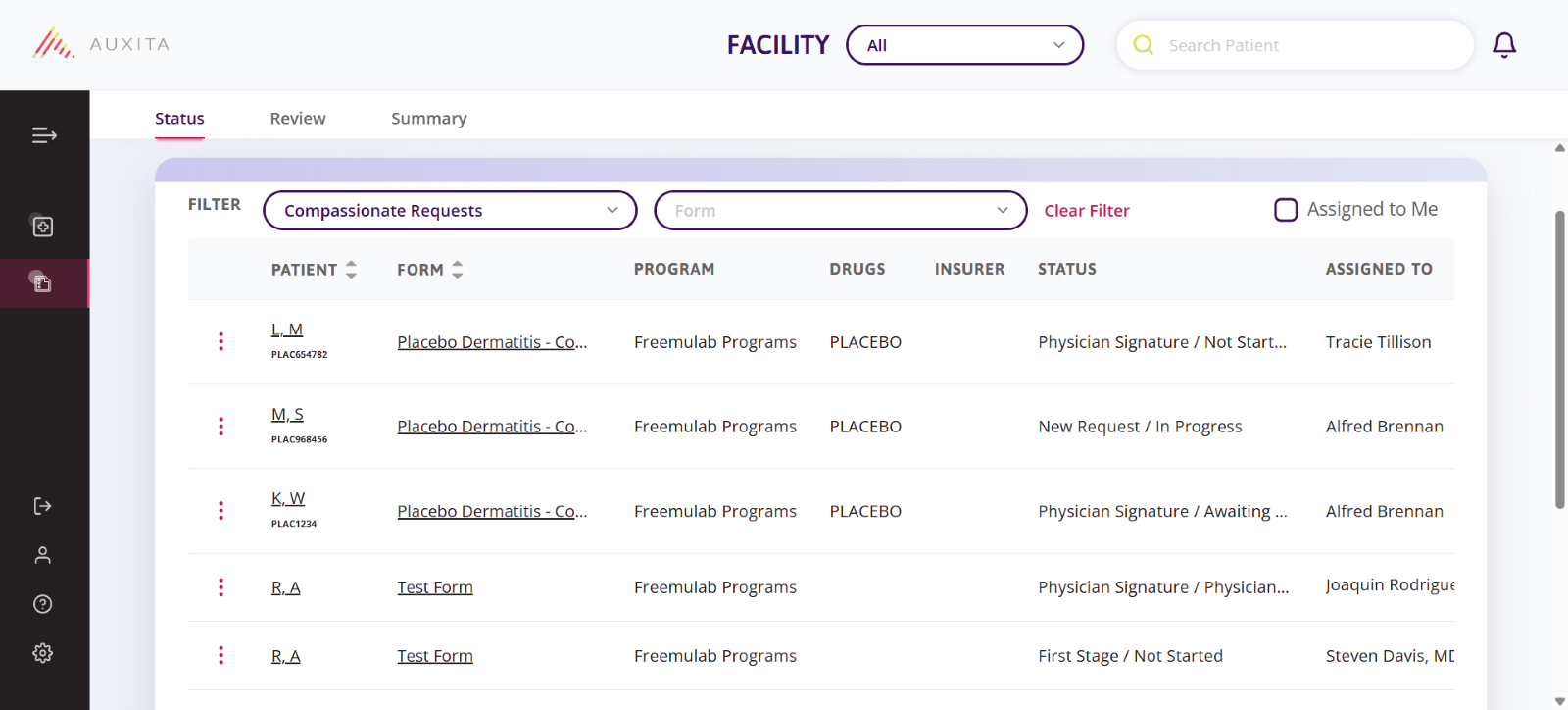Open patient L, M link
1568x710 pixels.
(287, 330)
